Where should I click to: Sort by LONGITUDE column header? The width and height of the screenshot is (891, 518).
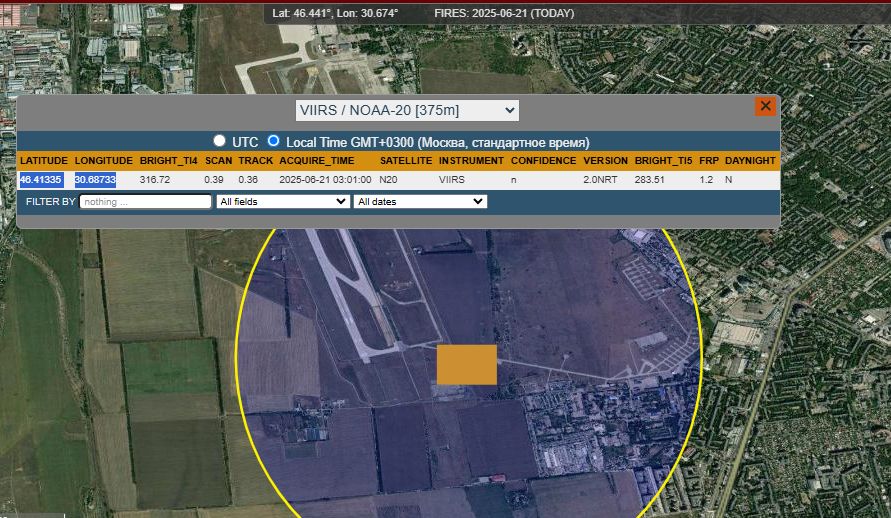pyautogui.click(x=103, y=161)
